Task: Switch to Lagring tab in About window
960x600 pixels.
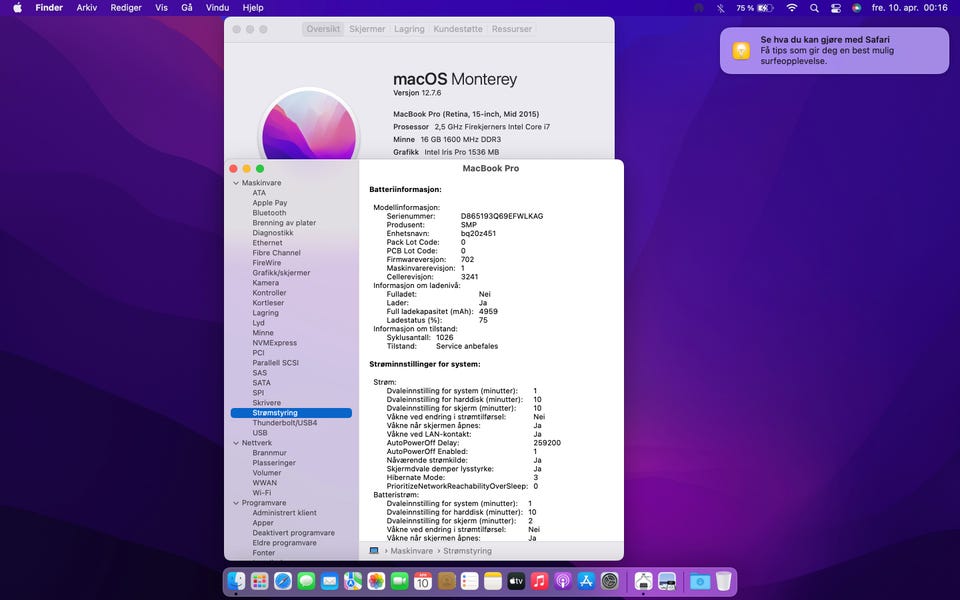Action: [409, 29]
